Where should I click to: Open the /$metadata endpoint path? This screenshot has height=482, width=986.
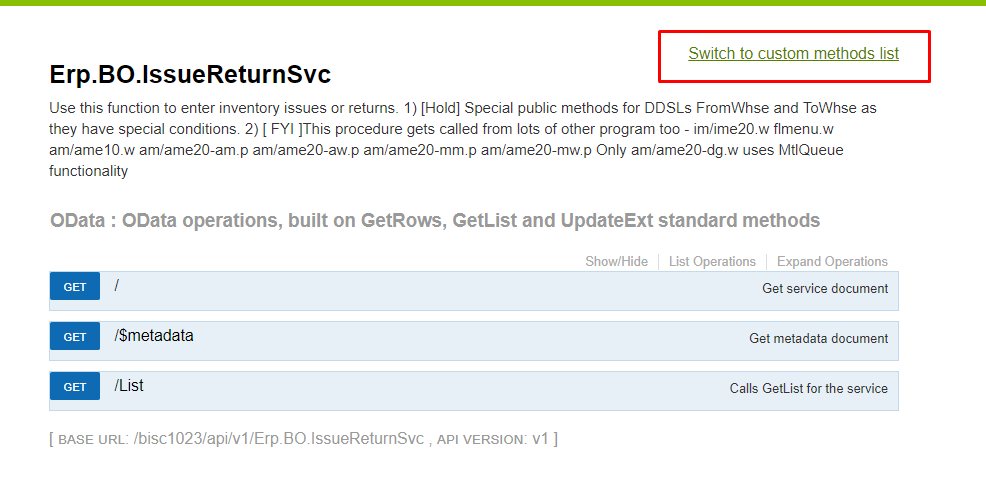click(x=154, y=336)
